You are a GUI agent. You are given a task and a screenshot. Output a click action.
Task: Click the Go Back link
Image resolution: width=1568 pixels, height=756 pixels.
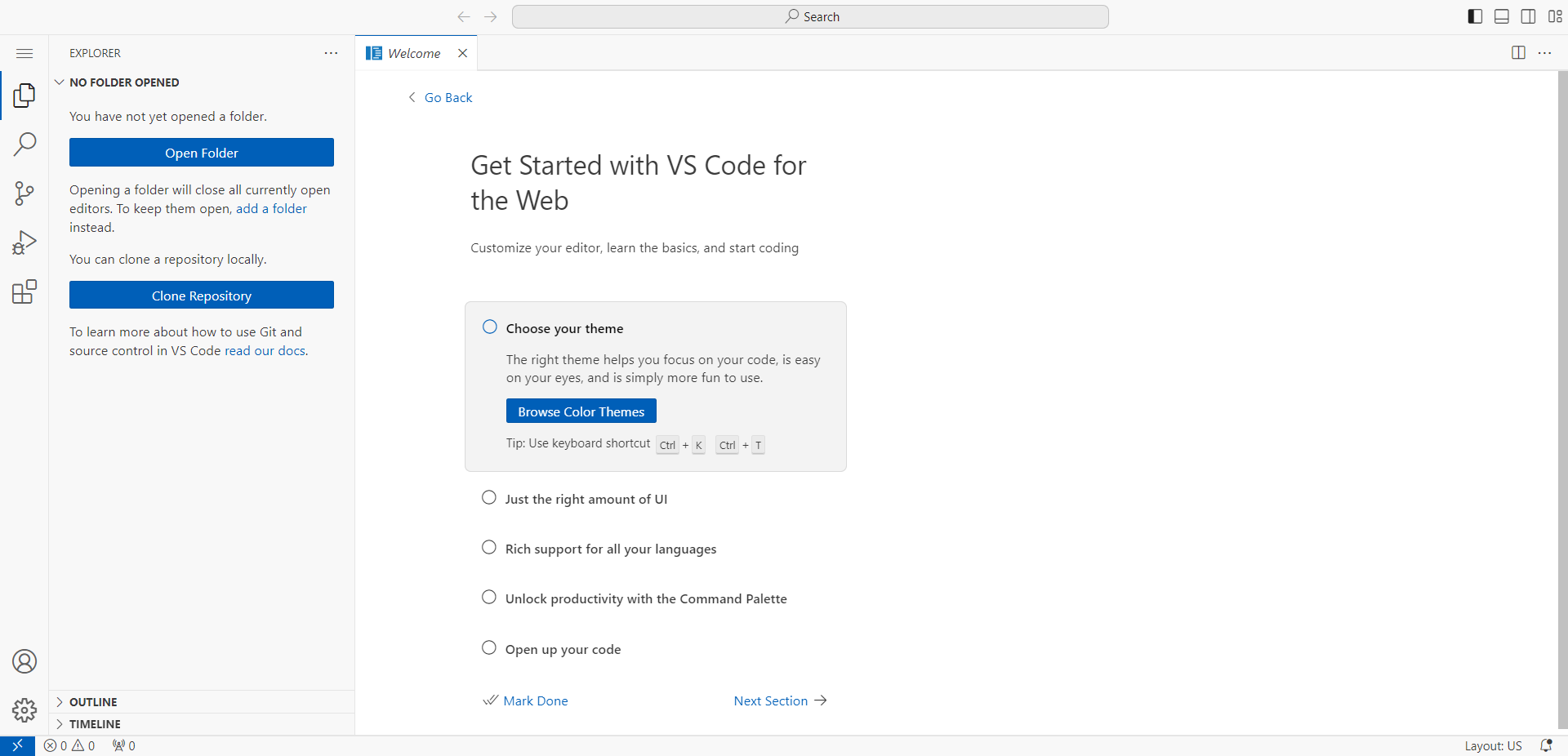(440, 97)
